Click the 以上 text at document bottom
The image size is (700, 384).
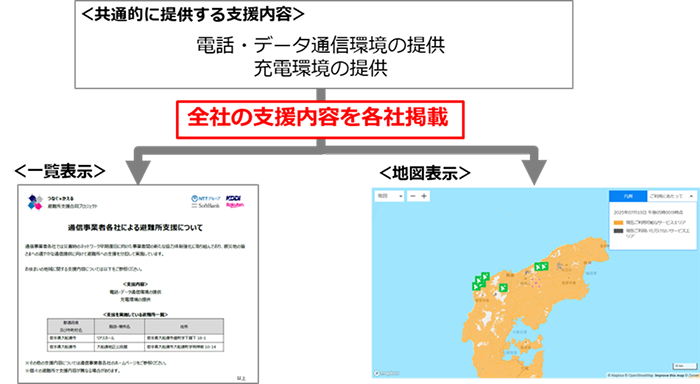(x=241, y=378)
